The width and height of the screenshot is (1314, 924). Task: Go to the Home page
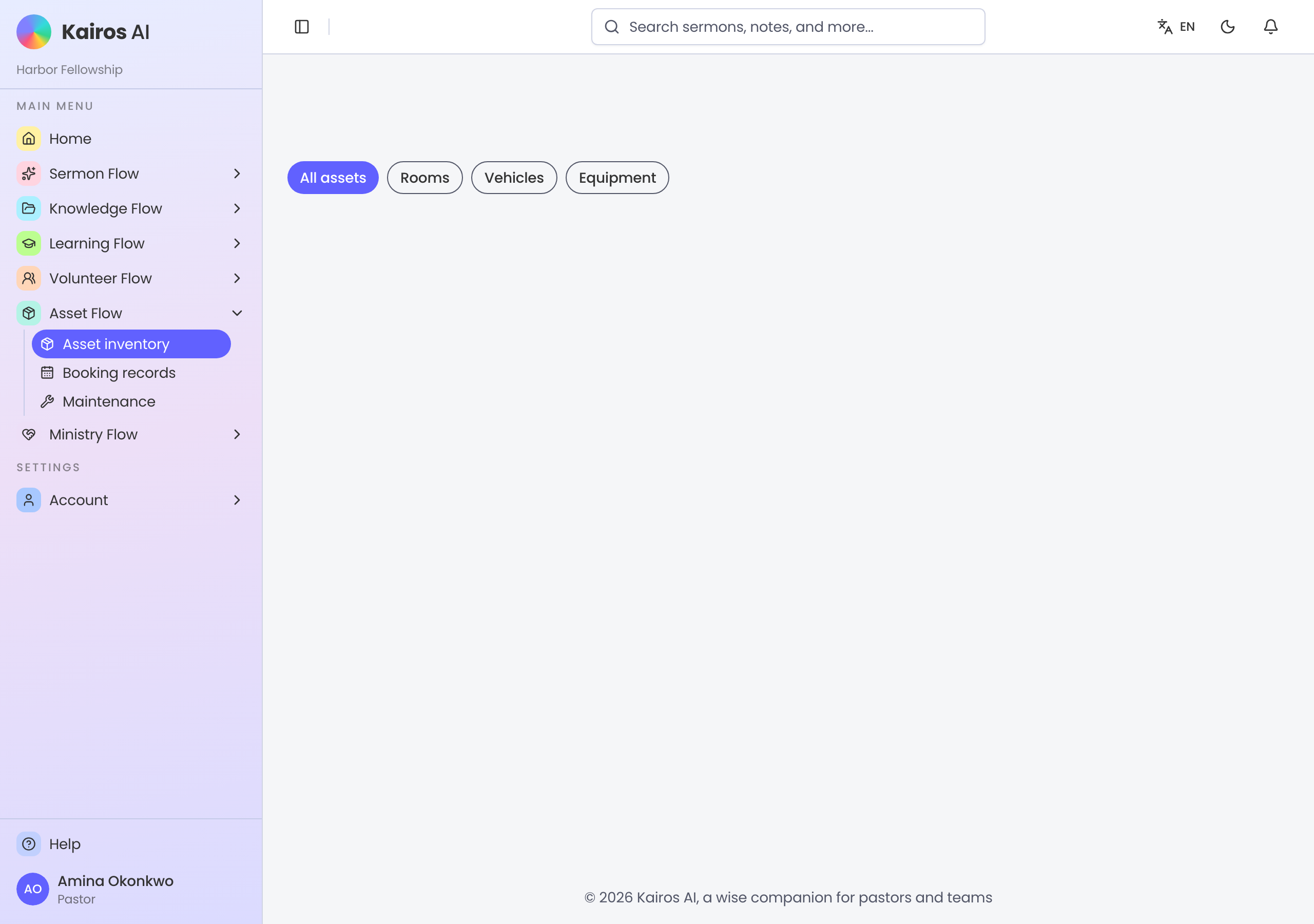pyautogui.click(x=131, y=139)
